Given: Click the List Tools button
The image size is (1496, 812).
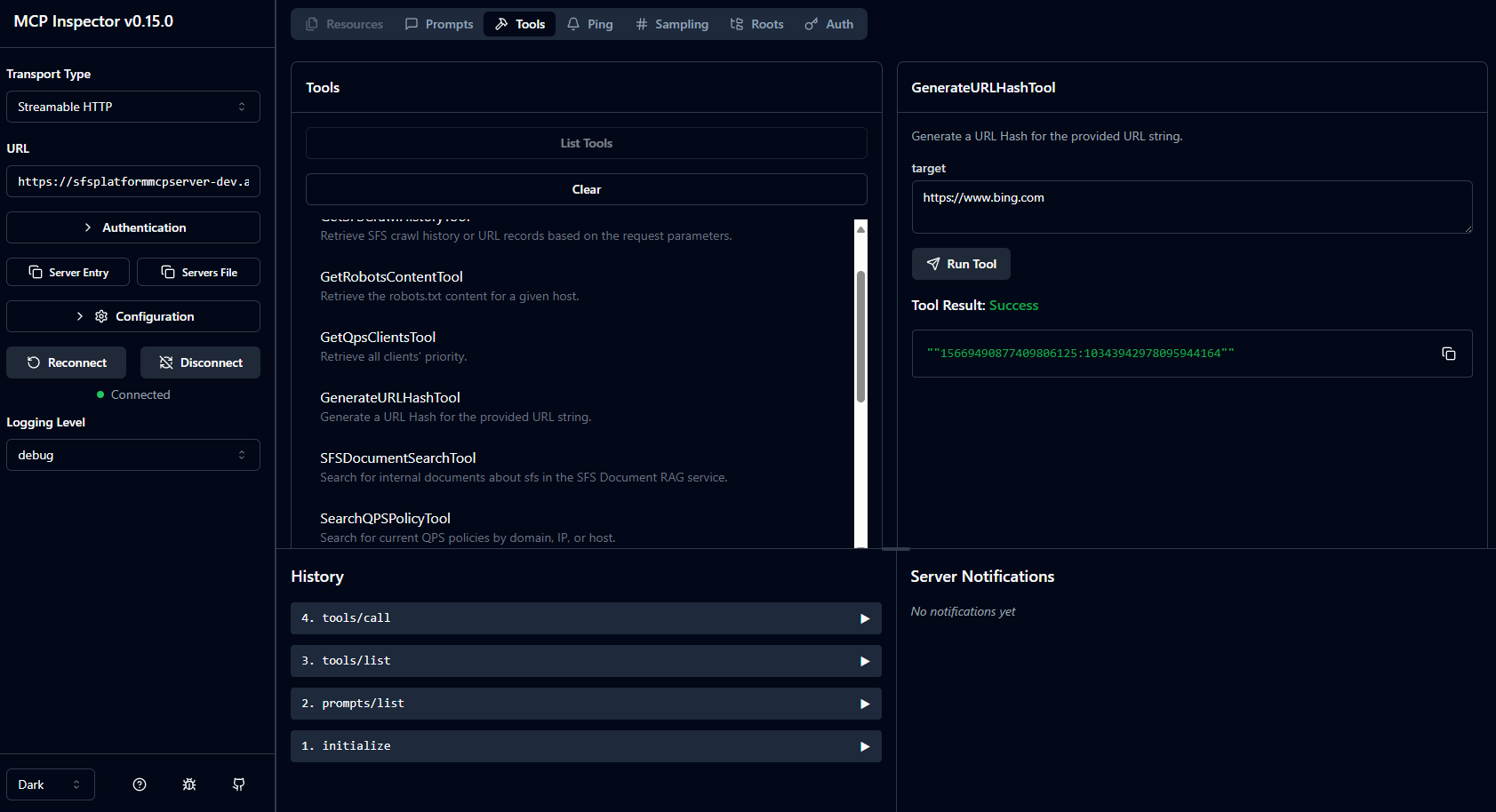Looking at the screenshot, I should [x=586, y=143].
